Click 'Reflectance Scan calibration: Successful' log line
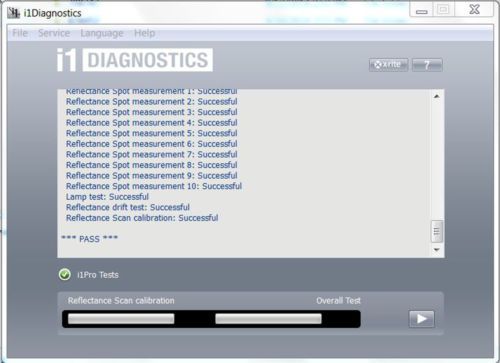Viewport: 500px width, 363px height. [142, 218]
